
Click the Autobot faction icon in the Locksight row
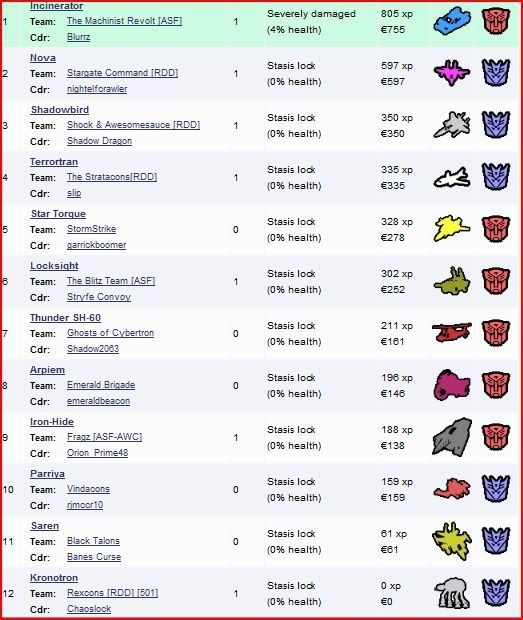coord(496,281)
